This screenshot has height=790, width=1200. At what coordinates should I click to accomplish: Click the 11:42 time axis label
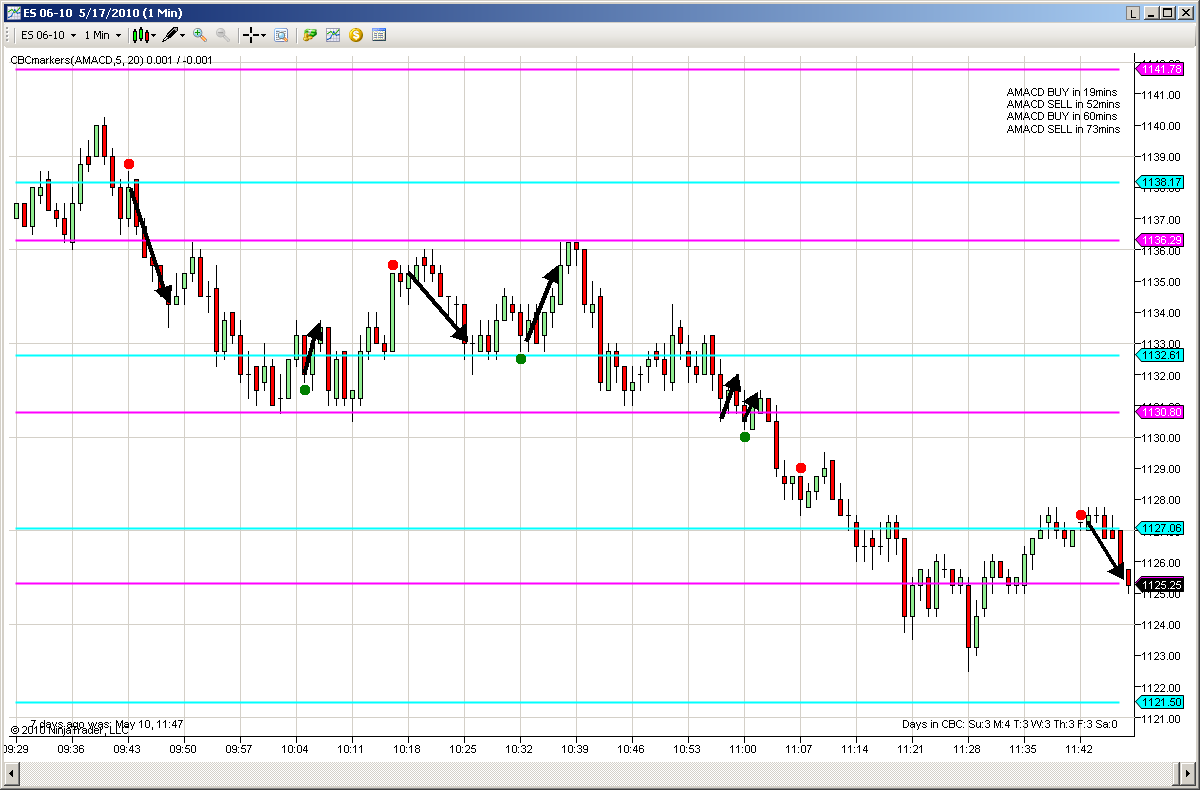pyautogui.click(x=1079, y=748)
